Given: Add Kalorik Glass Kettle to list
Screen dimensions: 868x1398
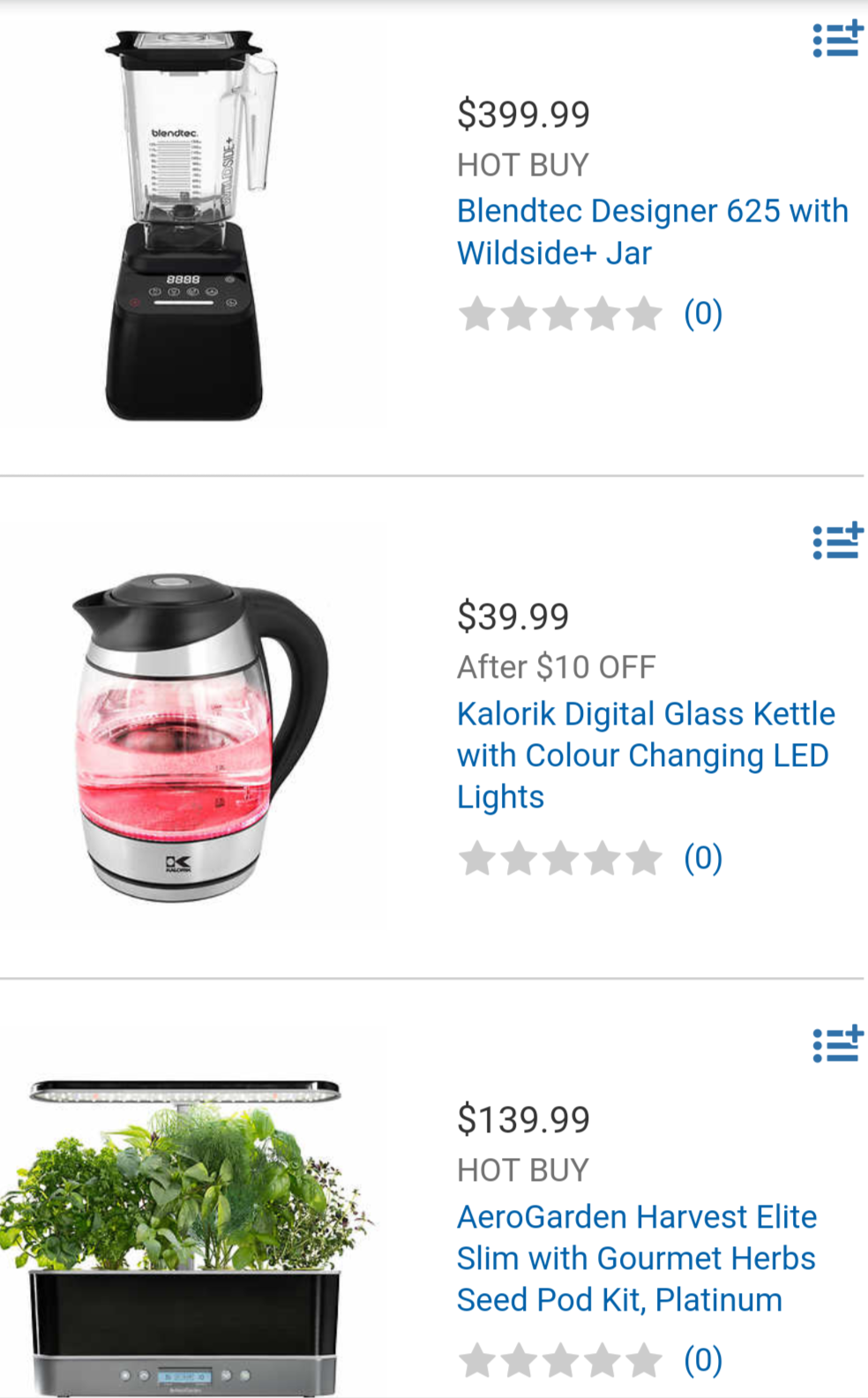Looking at the screenshot, I should (837, 541).
